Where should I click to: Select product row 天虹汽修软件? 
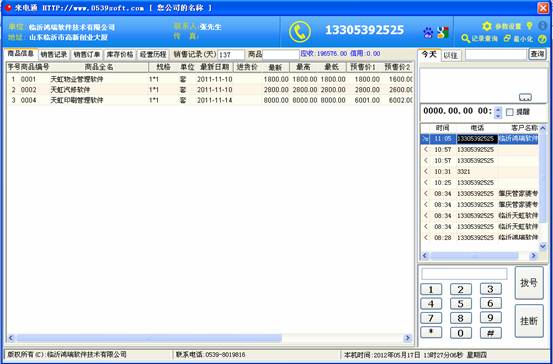[210, 90]
